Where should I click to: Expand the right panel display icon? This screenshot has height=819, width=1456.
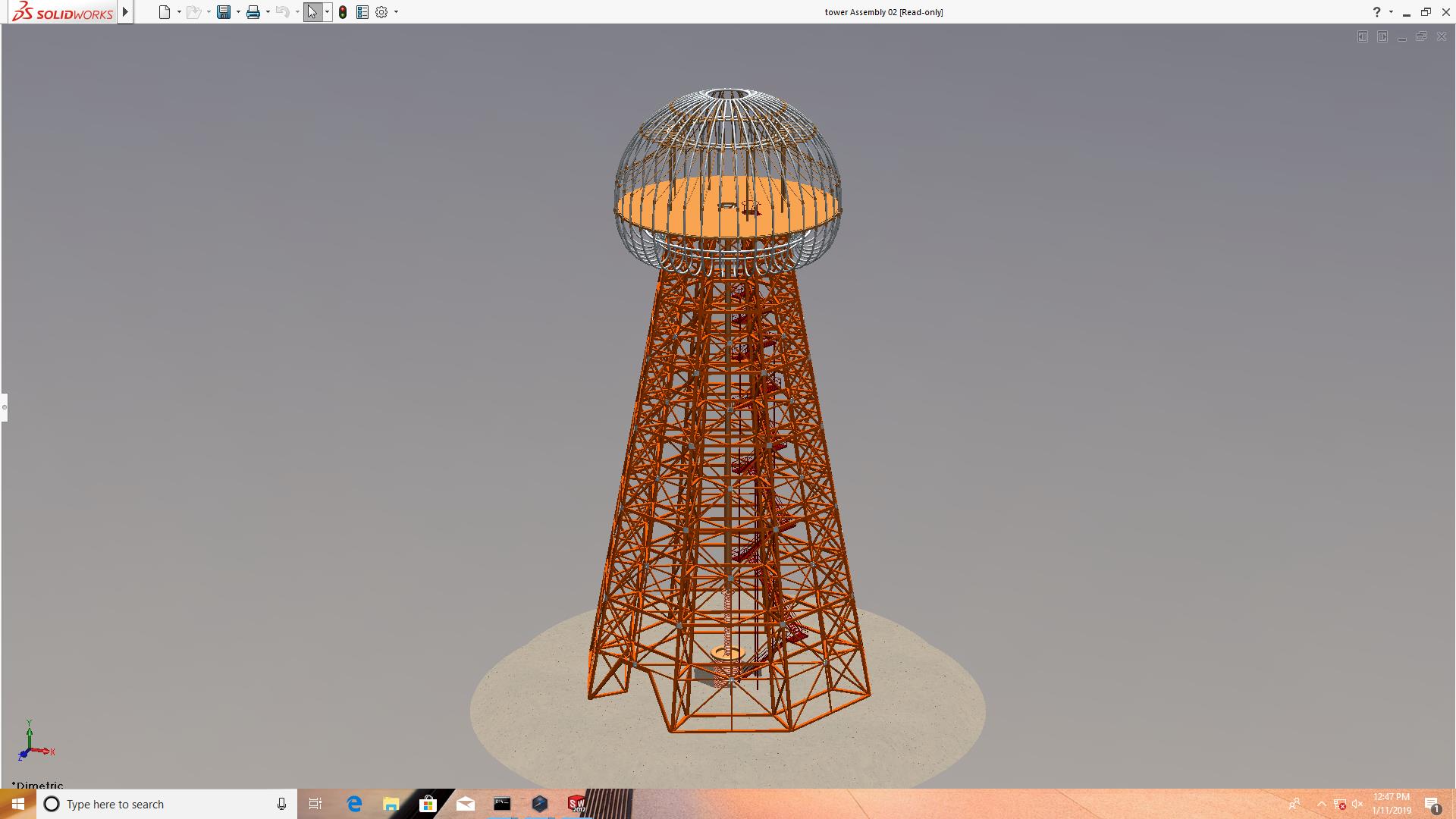1382,36
